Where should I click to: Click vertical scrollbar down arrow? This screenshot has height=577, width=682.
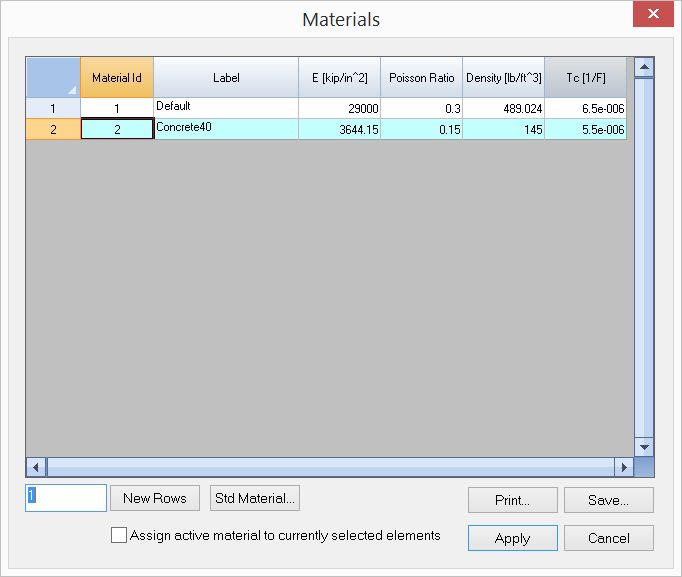tap(644, 447)
